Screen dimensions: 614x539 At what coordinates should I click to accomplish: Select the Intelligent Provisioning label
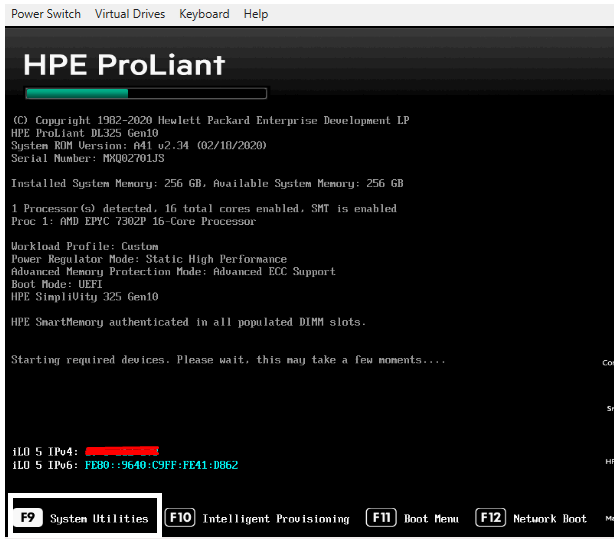(x=276, y=519)
